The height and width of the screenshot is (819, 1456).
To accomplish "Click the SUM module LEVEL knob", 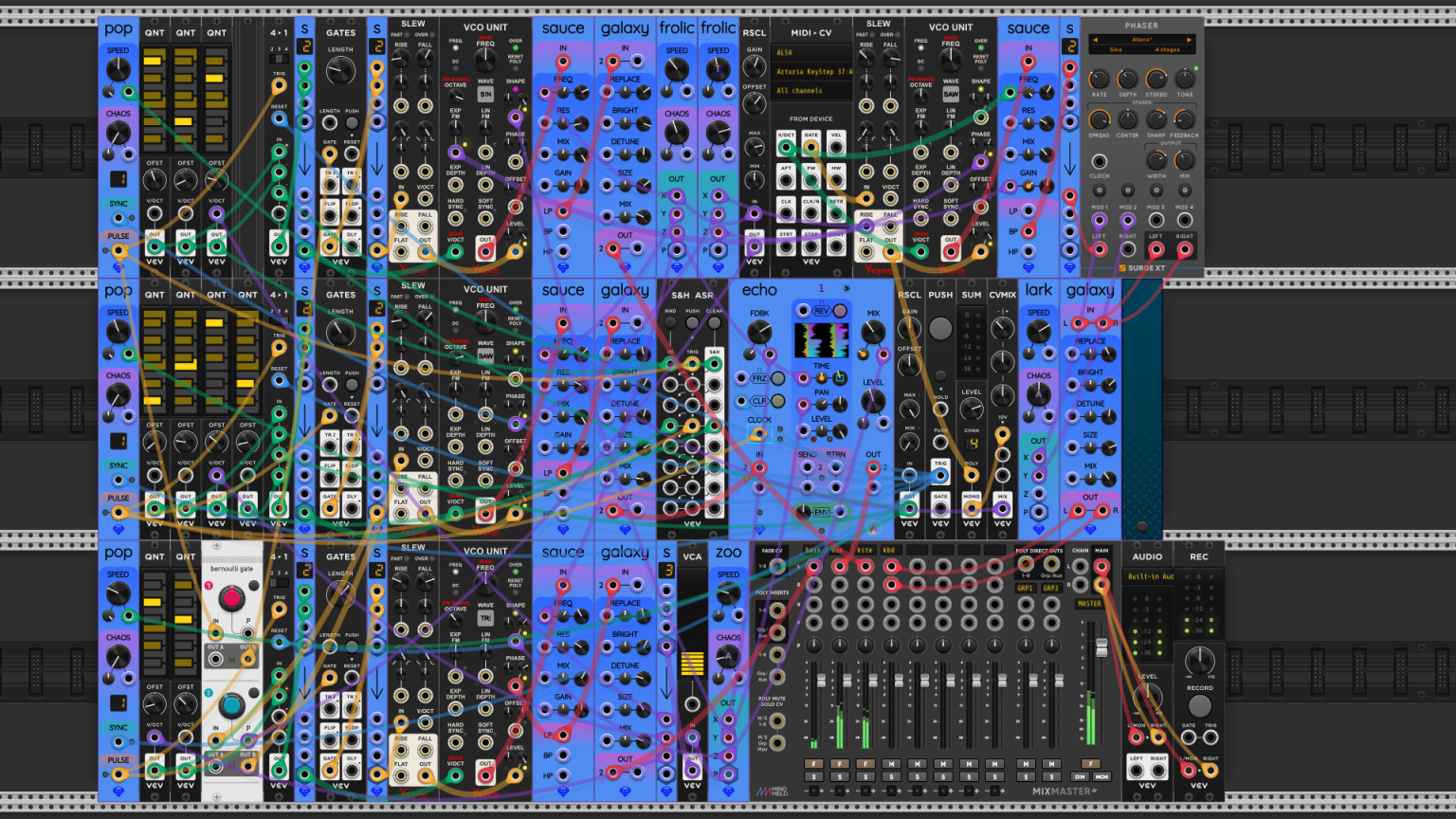I will point(972,409).
